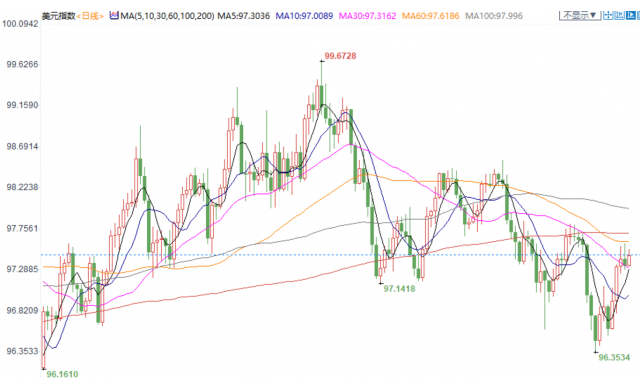This screenshot has width=640, height=390.
Task: Select the MA10:97.0089 legend label
Action: 304,16
